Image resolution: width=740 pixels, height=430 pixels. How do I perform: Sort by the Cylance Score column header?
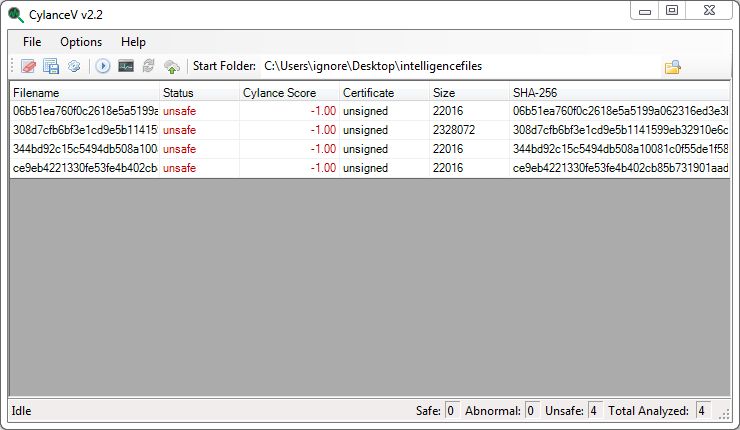click(x=288, y=93)
